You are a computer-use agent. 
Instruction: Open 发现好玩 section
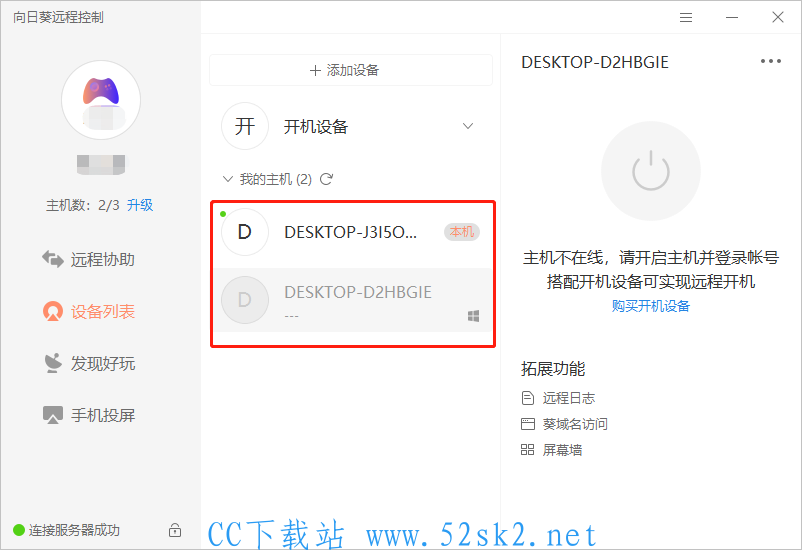tap(88, 363)
